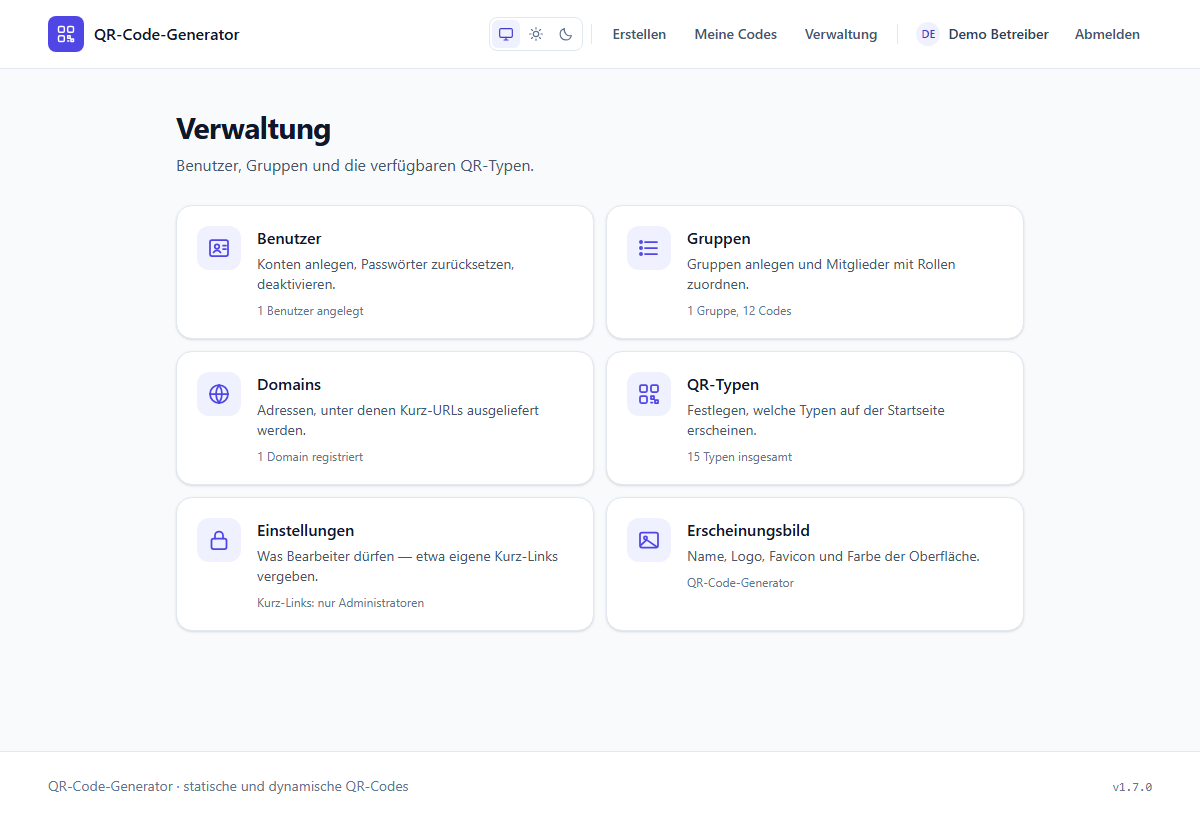Open the Einstellungen card title
Image resolution: width=1200 pixels, height=820 pixels.
pyautogui.click(x=306, y=531)
